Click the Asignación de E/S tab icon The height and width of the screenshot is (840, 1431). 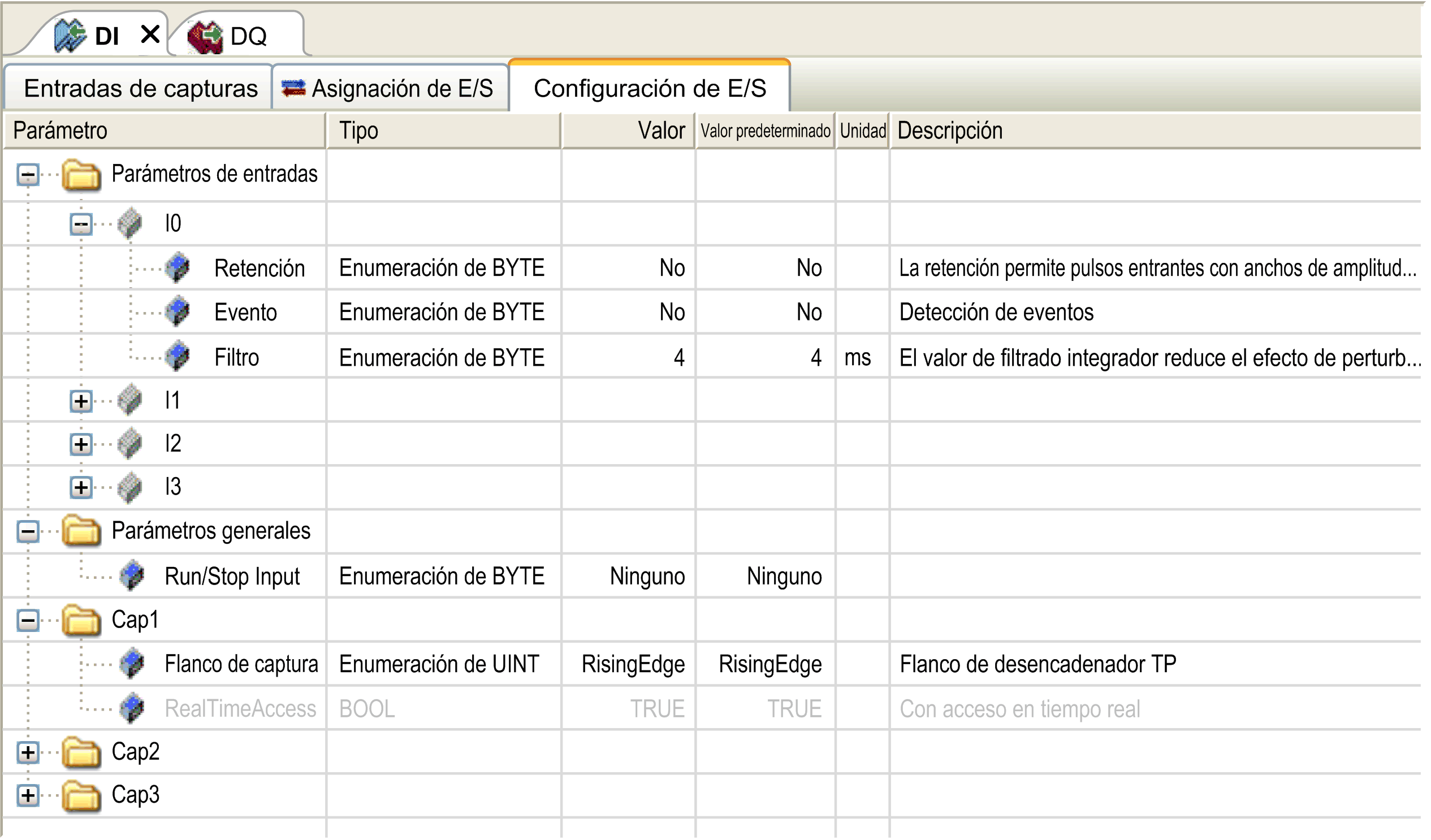point(293,88)
